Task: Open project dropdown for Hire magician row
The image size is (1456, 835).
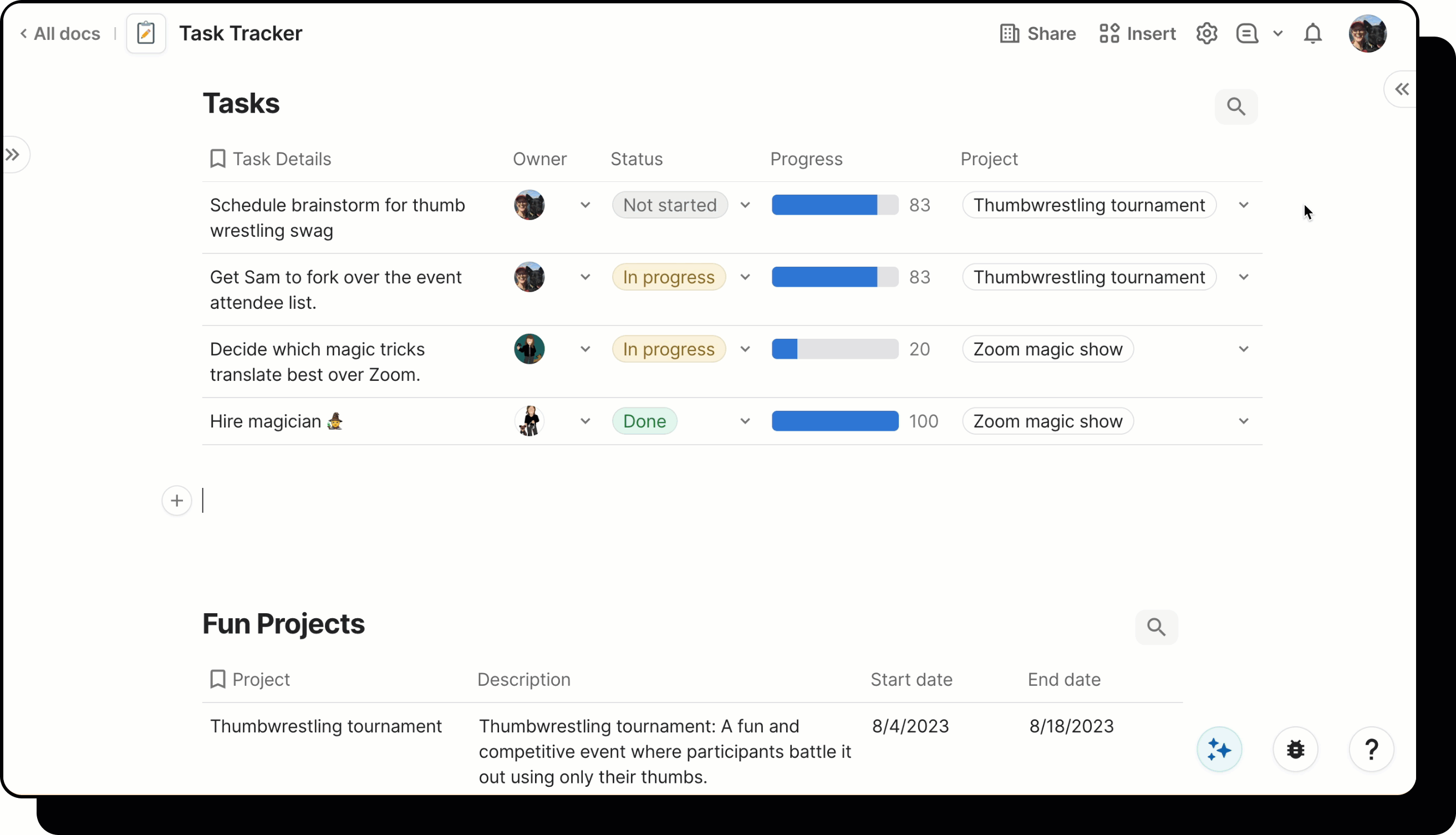Action: 1243,421
